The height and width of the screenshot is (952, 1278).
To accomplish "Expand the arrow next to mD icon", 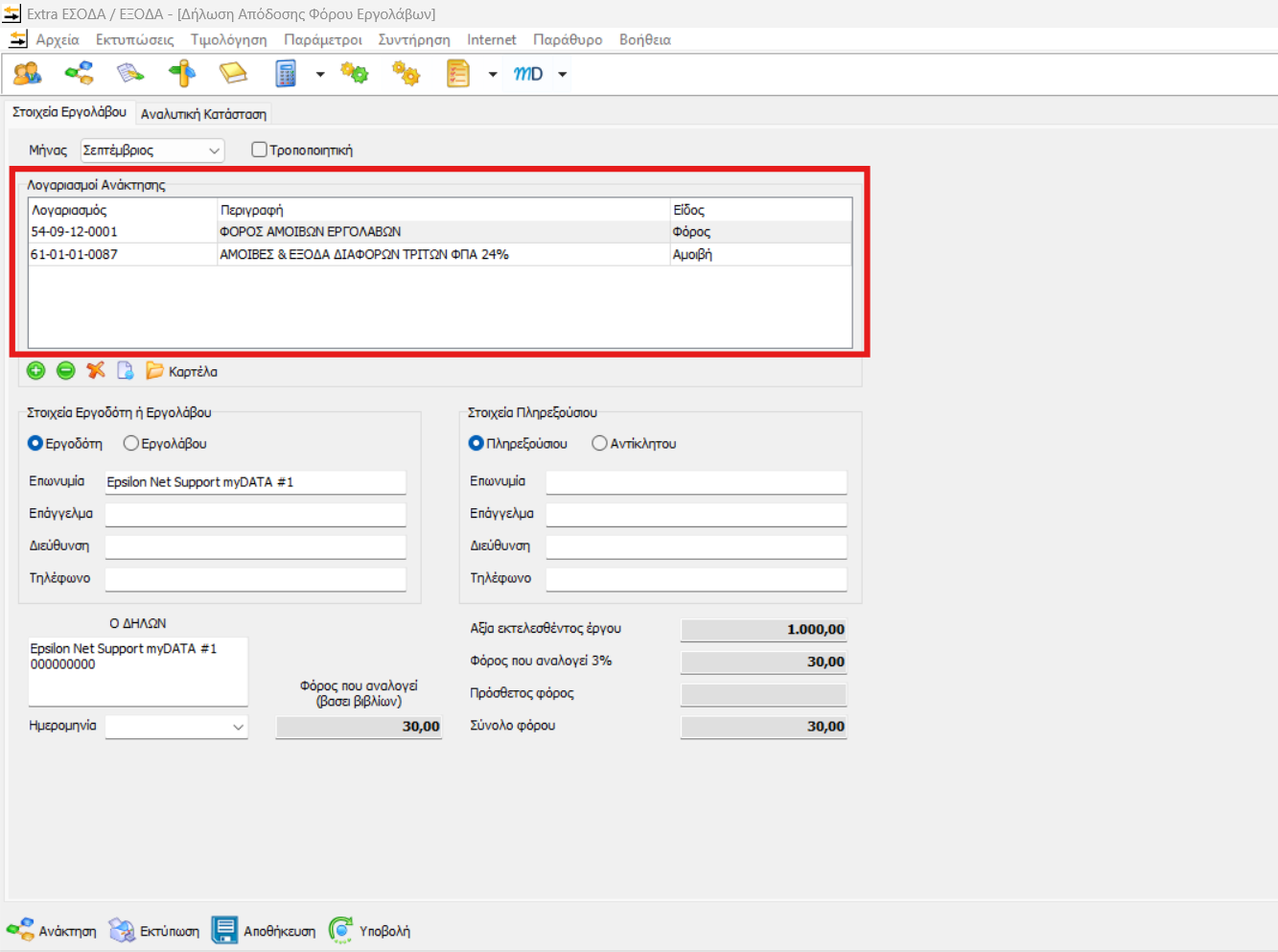I will pyautogui.click(x=563, y=74).
